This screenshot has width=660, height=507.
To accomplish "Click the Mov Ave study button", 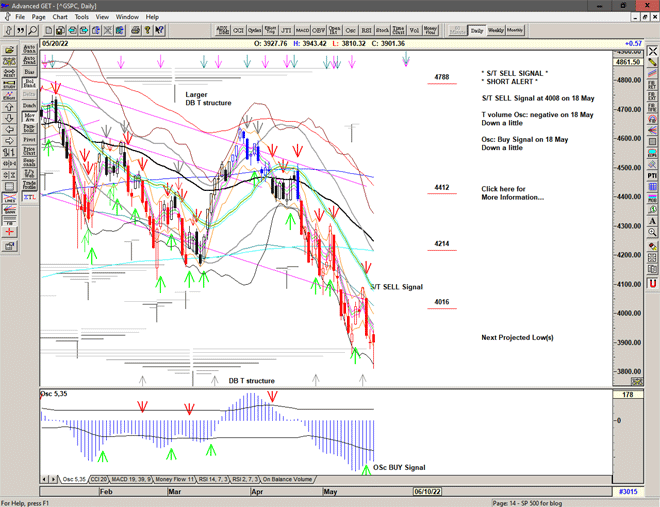I will point(29,117).
